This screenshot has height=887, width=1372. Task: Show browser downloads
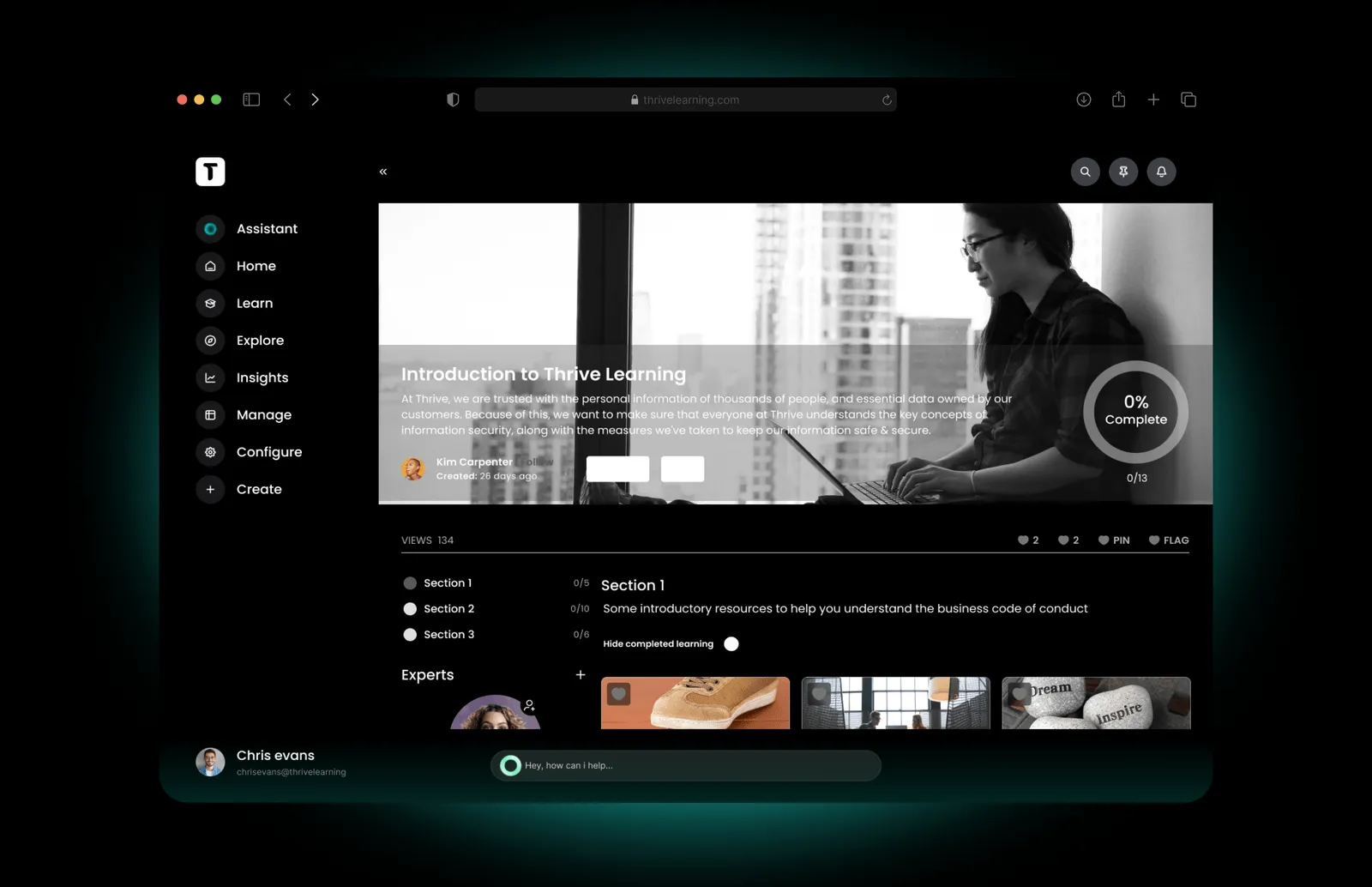point(1084,100)
